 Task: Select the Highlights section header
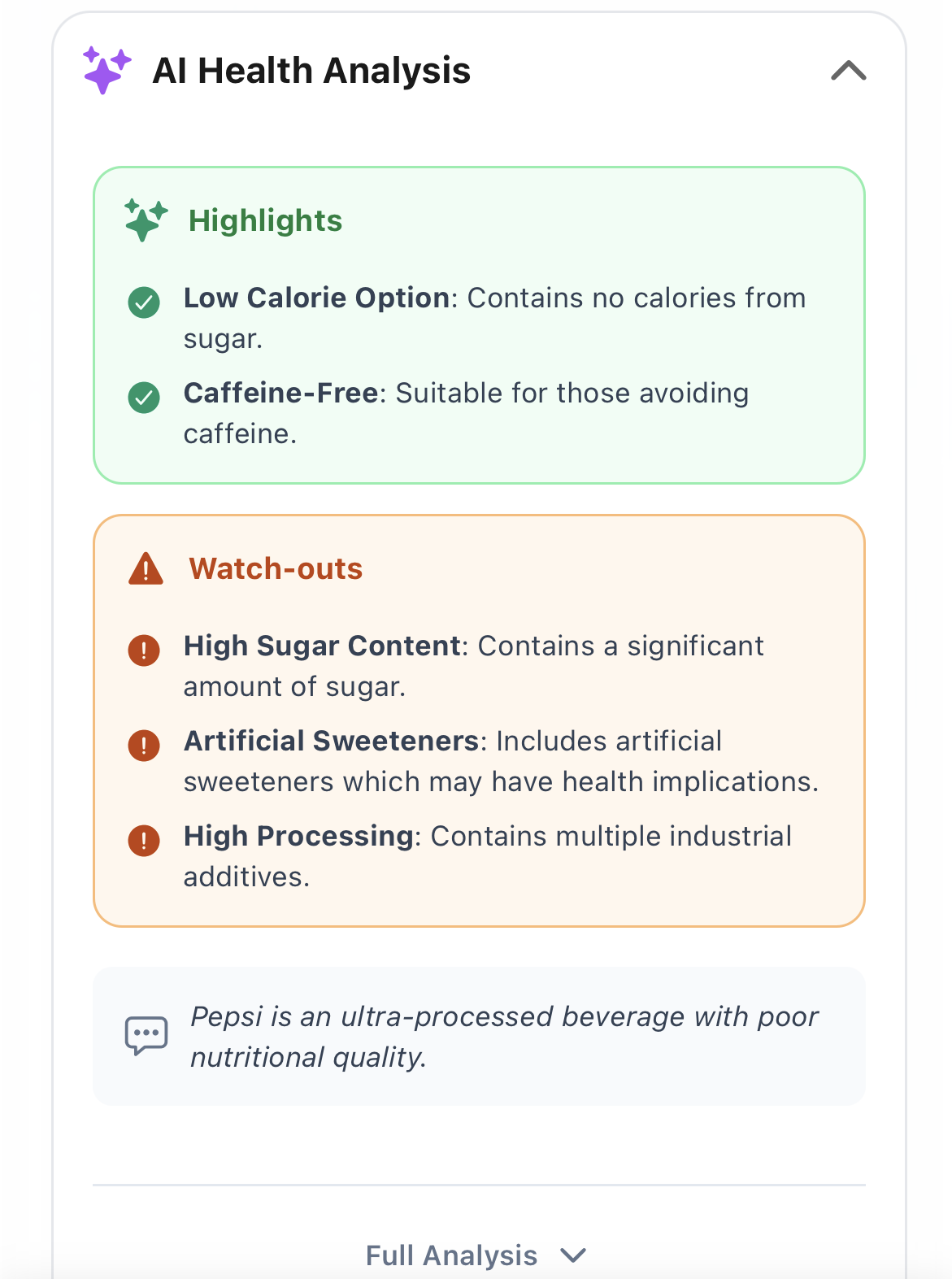pyautogui.click(x=265, y=220)
